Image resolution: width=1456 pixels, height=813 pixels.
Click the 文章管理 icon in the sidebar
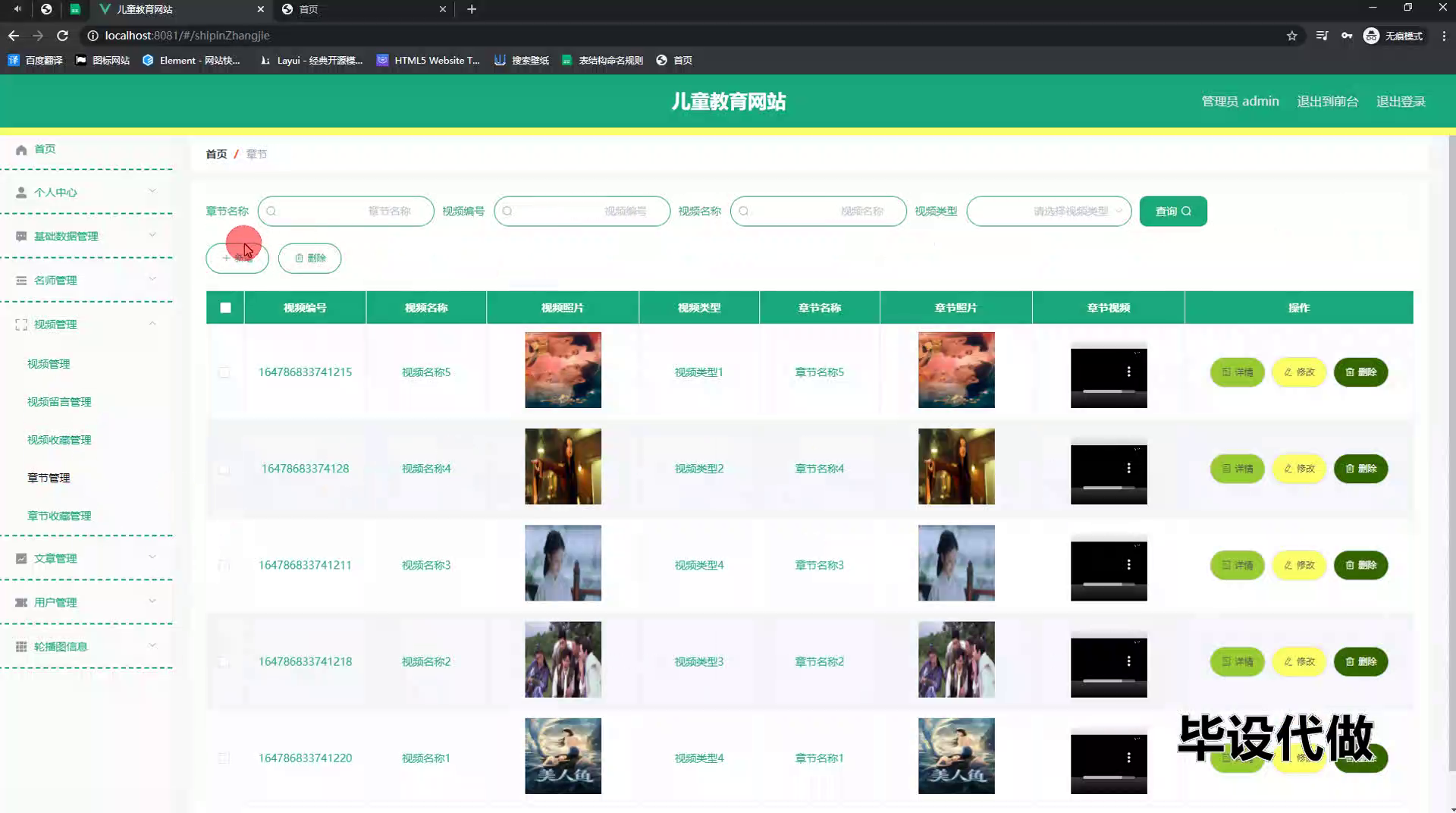(x=21, y=559)
